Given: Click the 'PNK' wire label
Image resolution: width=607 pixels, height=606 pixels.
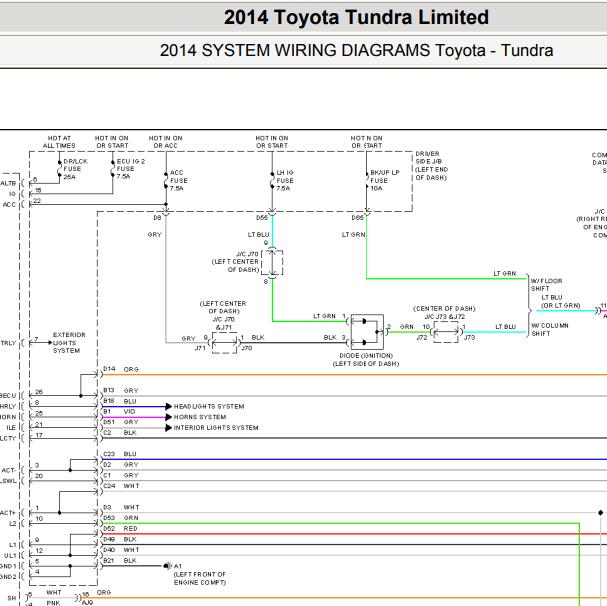Looking at the screenshot, I should [53, 603].
